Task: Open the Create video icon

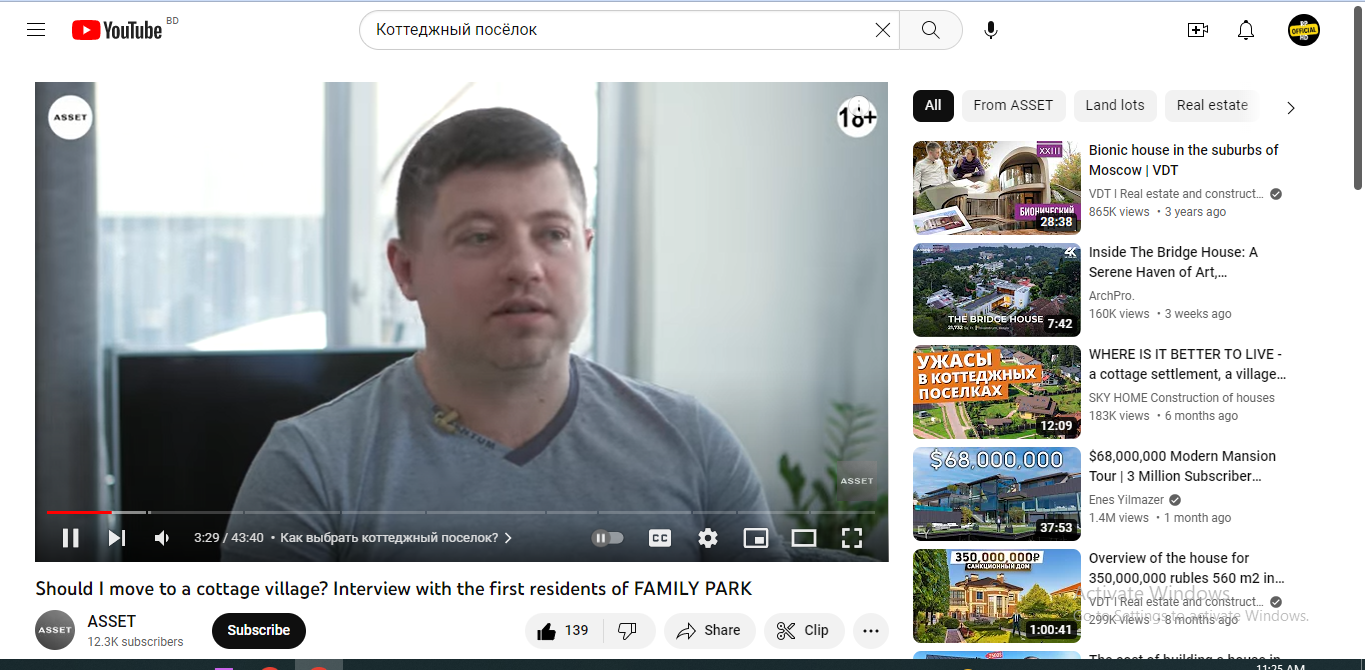Action: pyautogui.click(x=1197, y=30)
